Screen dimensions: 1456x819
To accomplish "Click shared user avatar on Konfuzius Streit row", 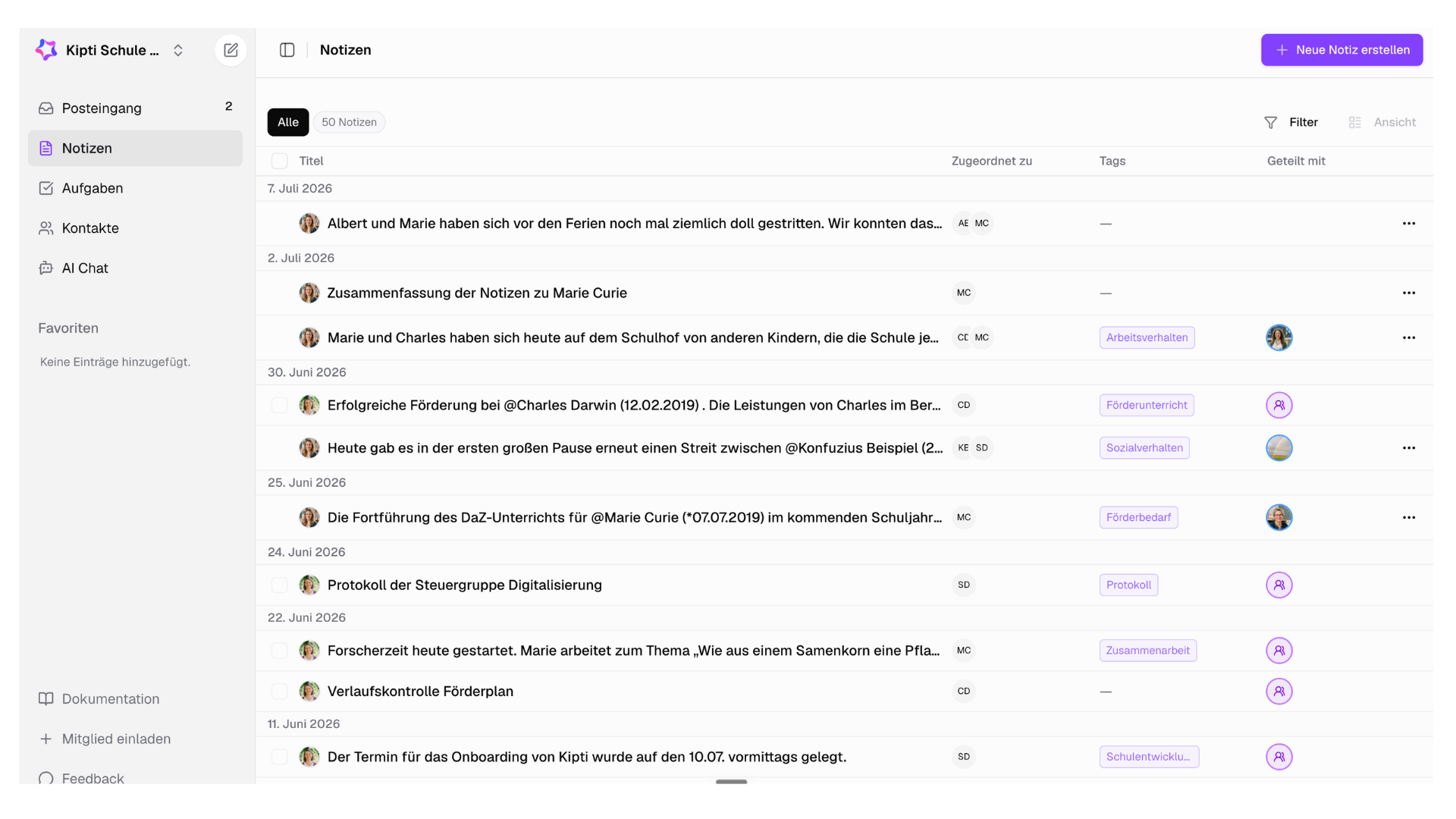I will [x=1279, y=448].
